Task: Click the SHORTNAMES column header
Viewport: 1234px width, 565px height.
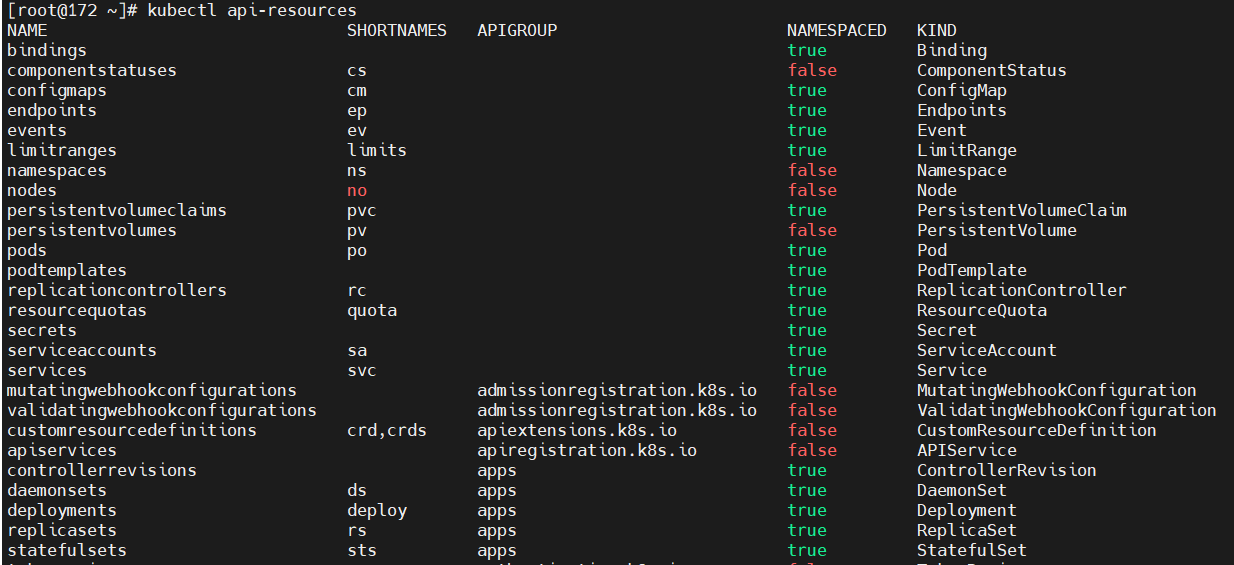Action: pos(396,30)
